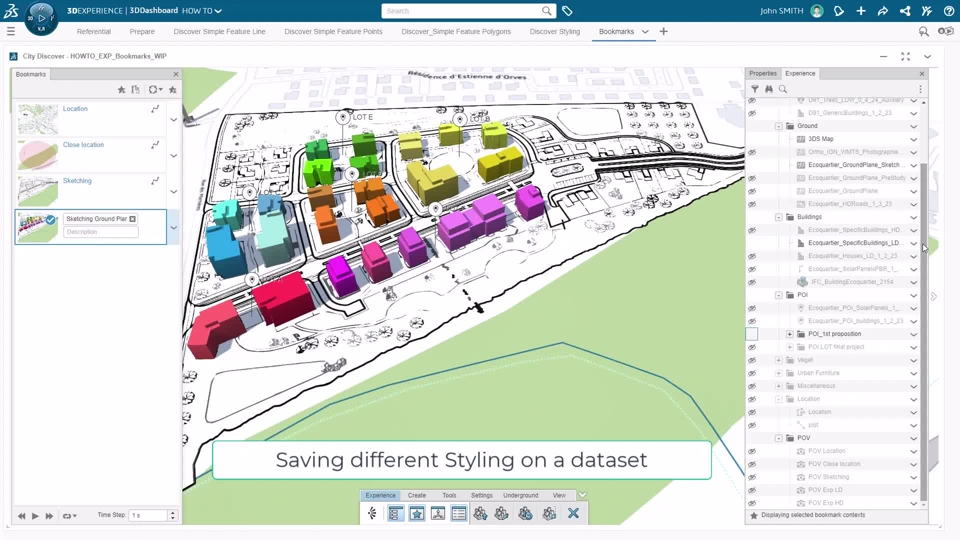The image size is (960, 540).
Task: Play the bookmark sequence
Action: tap(35, 516)
